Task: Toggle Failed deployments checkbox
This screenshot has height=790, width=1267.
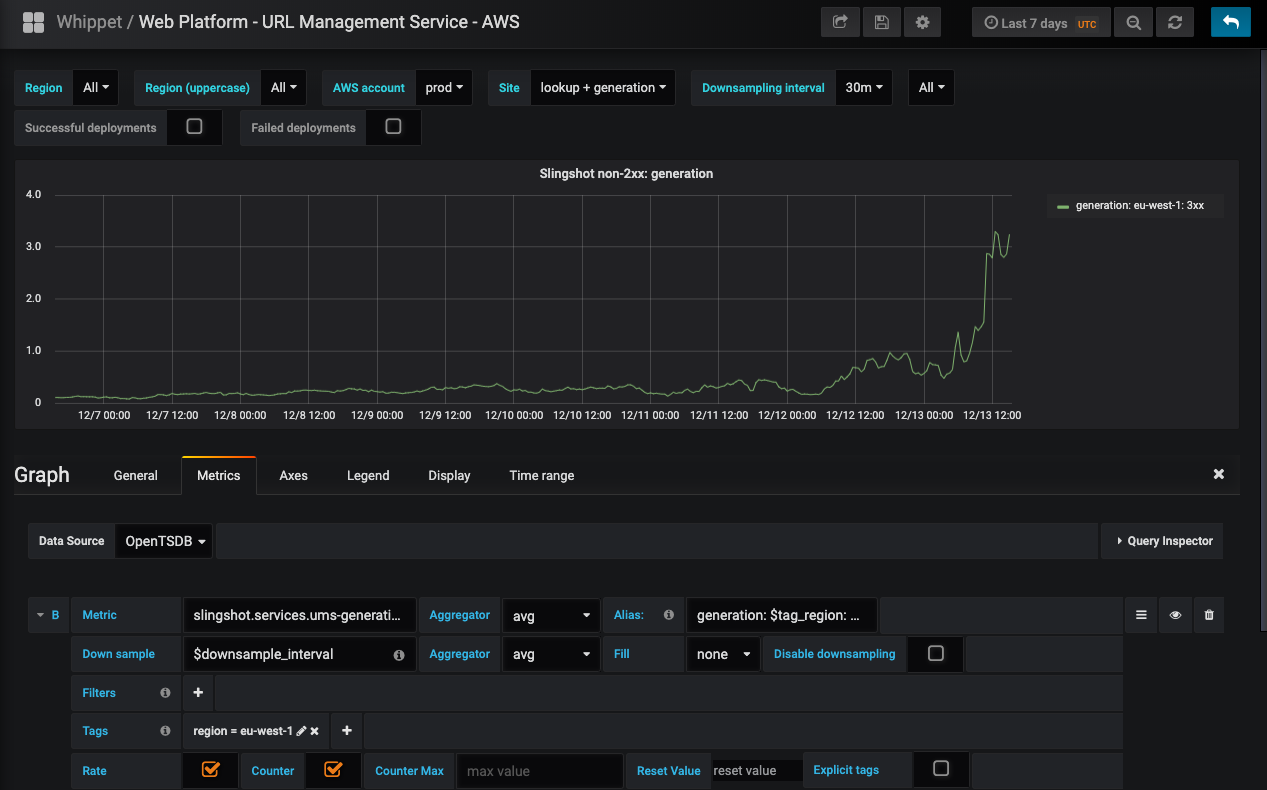Action: coord(394,127)
